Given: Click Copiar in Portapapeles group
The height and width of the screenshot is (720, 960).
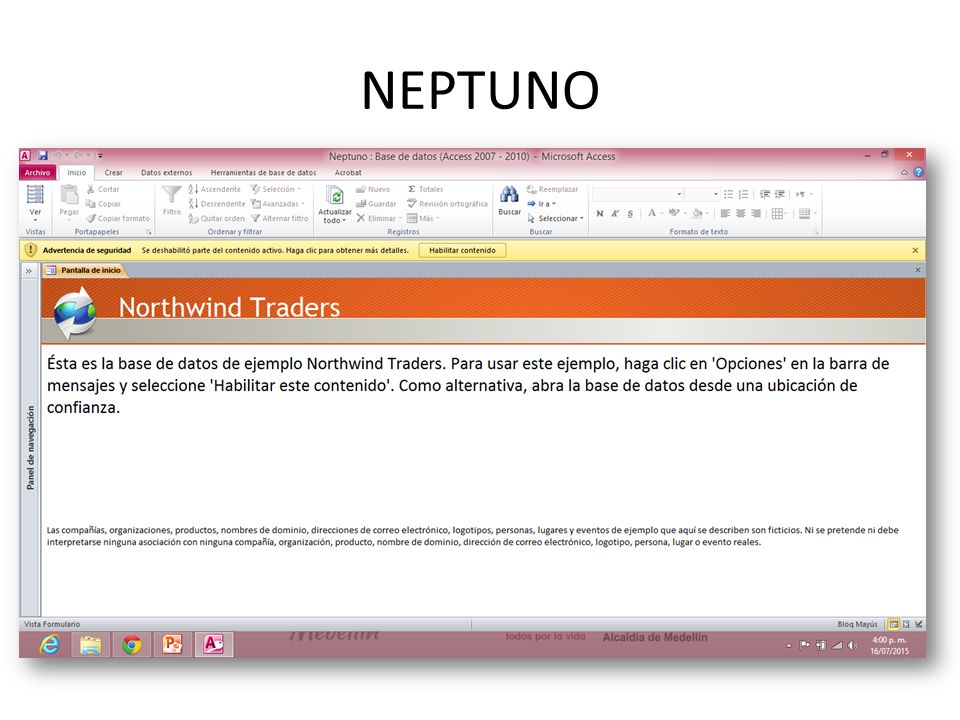Looking at the screenshot, I should [x=103, y=204].
